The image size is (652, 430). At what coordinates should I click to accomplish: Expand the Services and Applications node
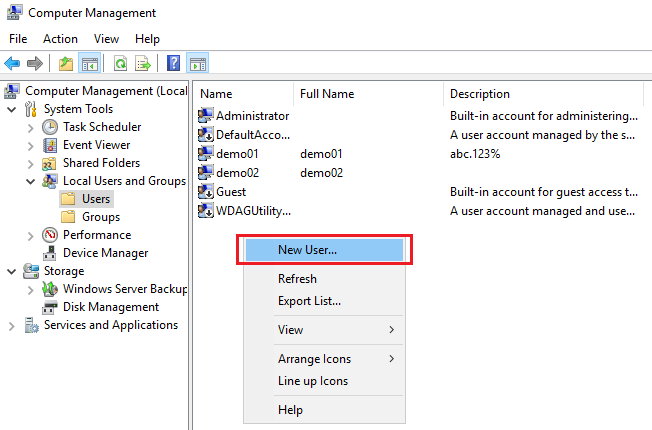pyautogui.click(x=12, y=326)
